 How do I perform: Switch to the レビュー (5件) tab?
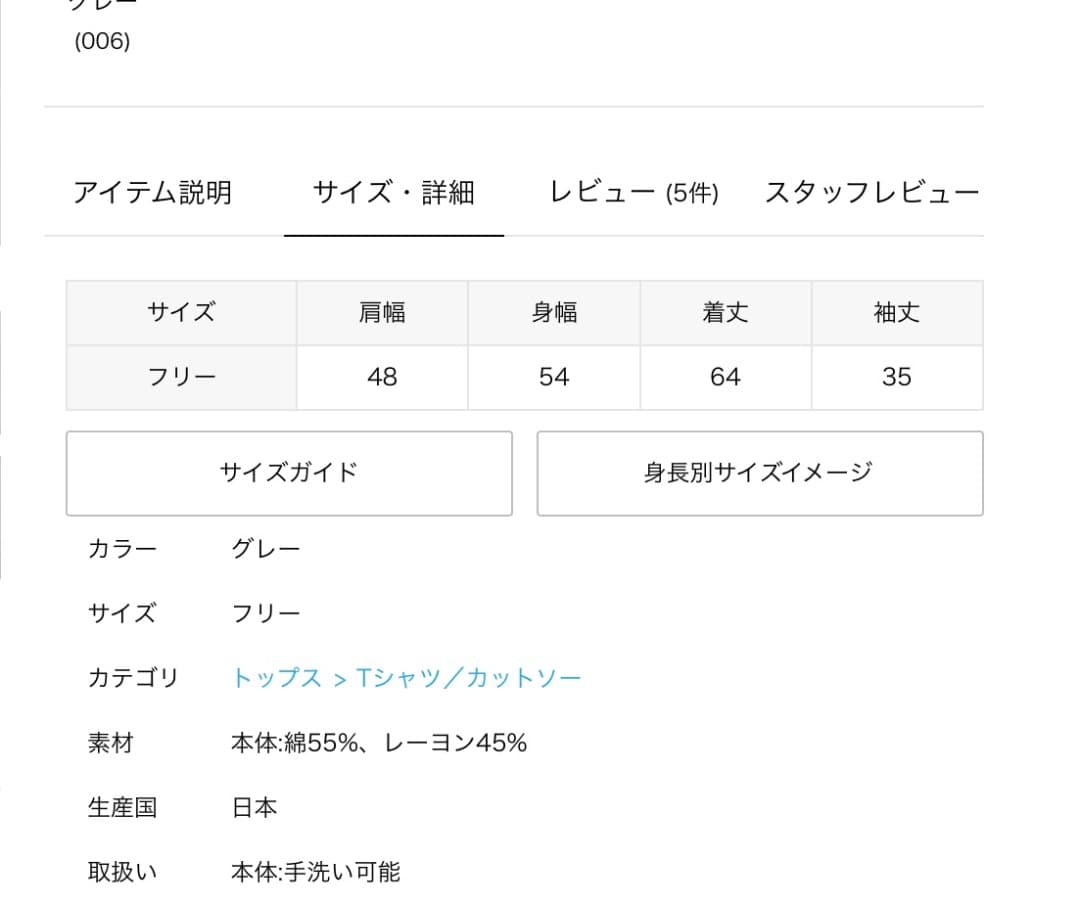pyautogui.click(x=634, y=192)
